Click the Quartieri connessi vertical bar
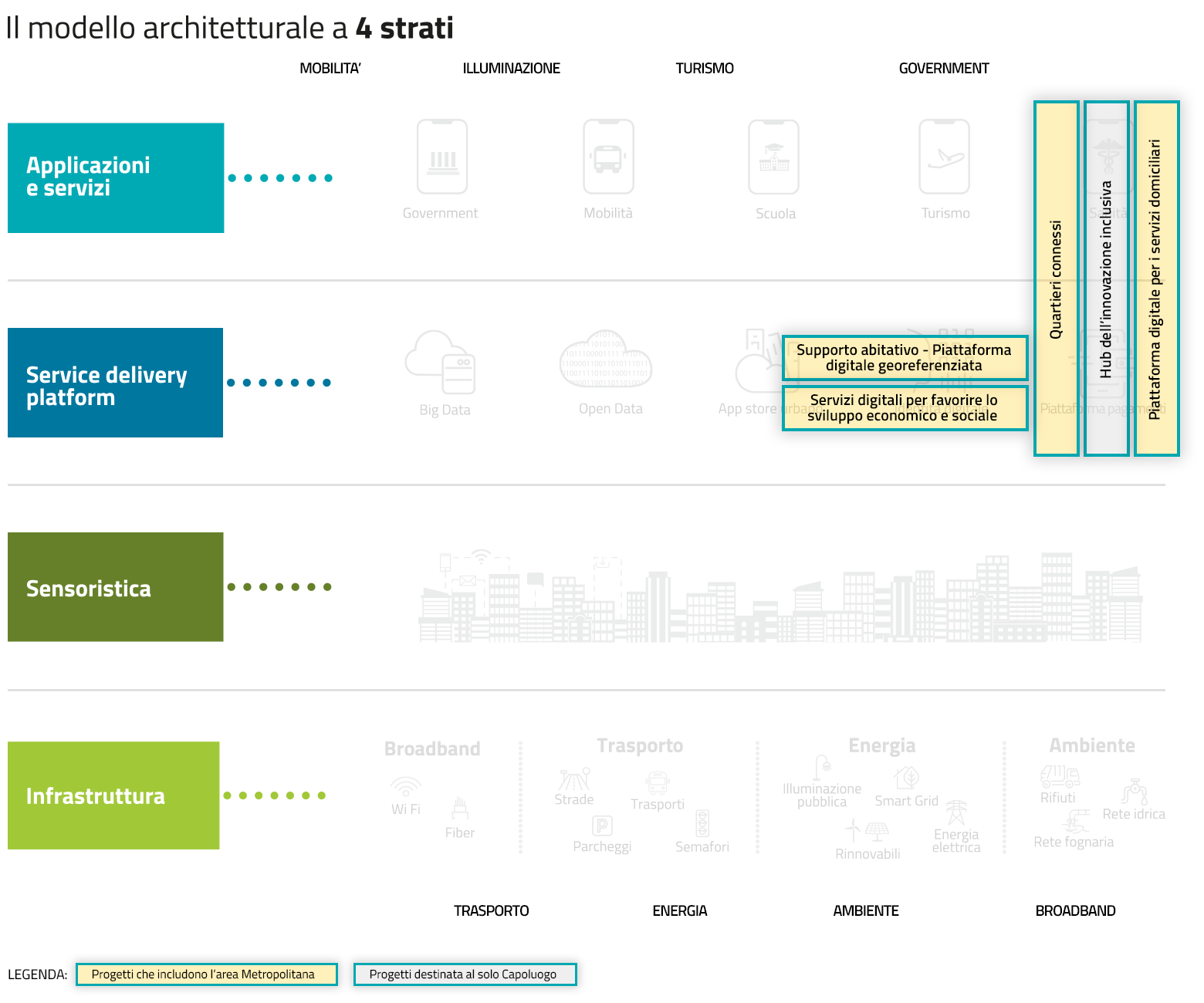The image size is (1204, 1003). click(1056, 279)
